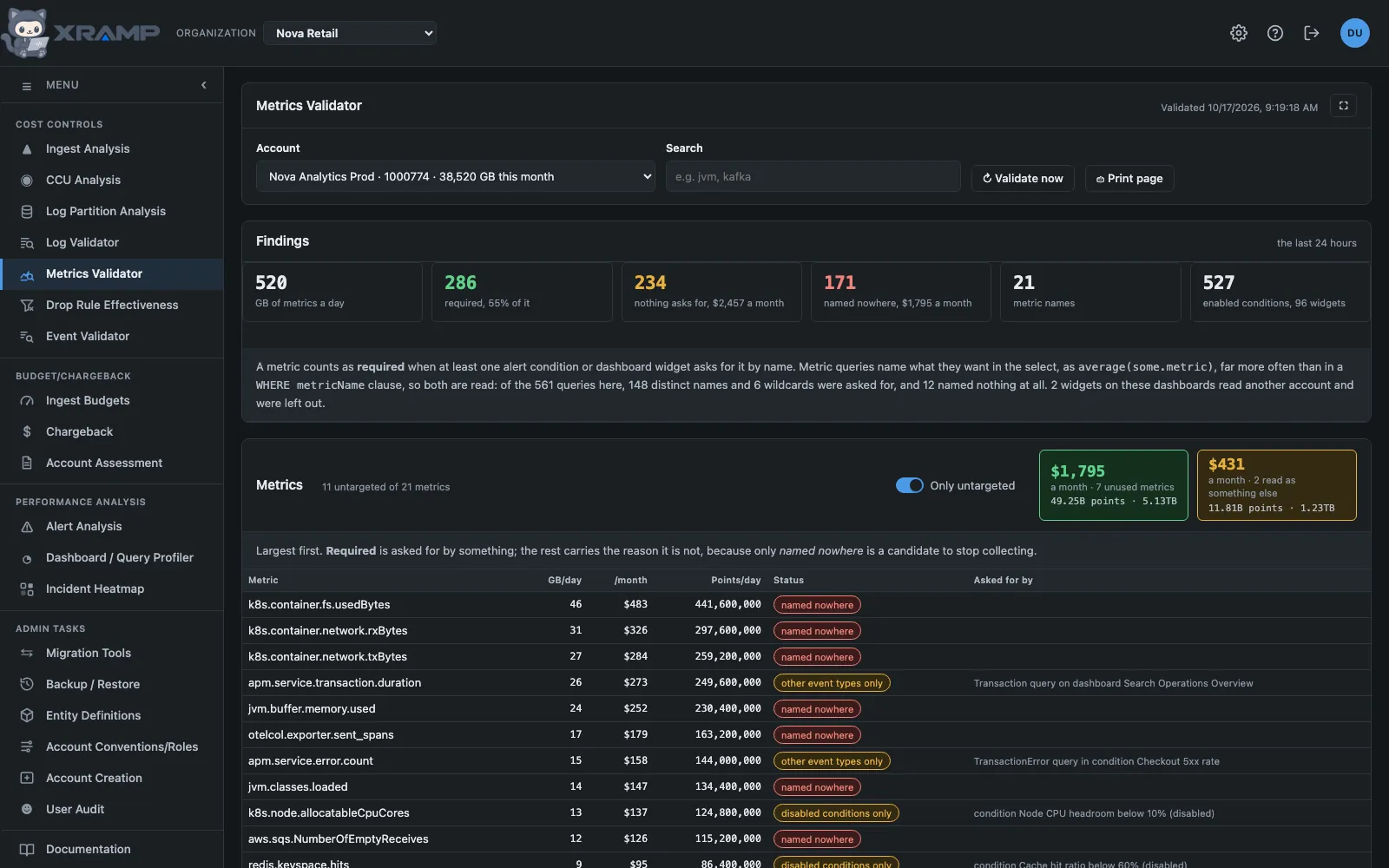Click the Ingest Analysis sidebar icon

(27, 149)
